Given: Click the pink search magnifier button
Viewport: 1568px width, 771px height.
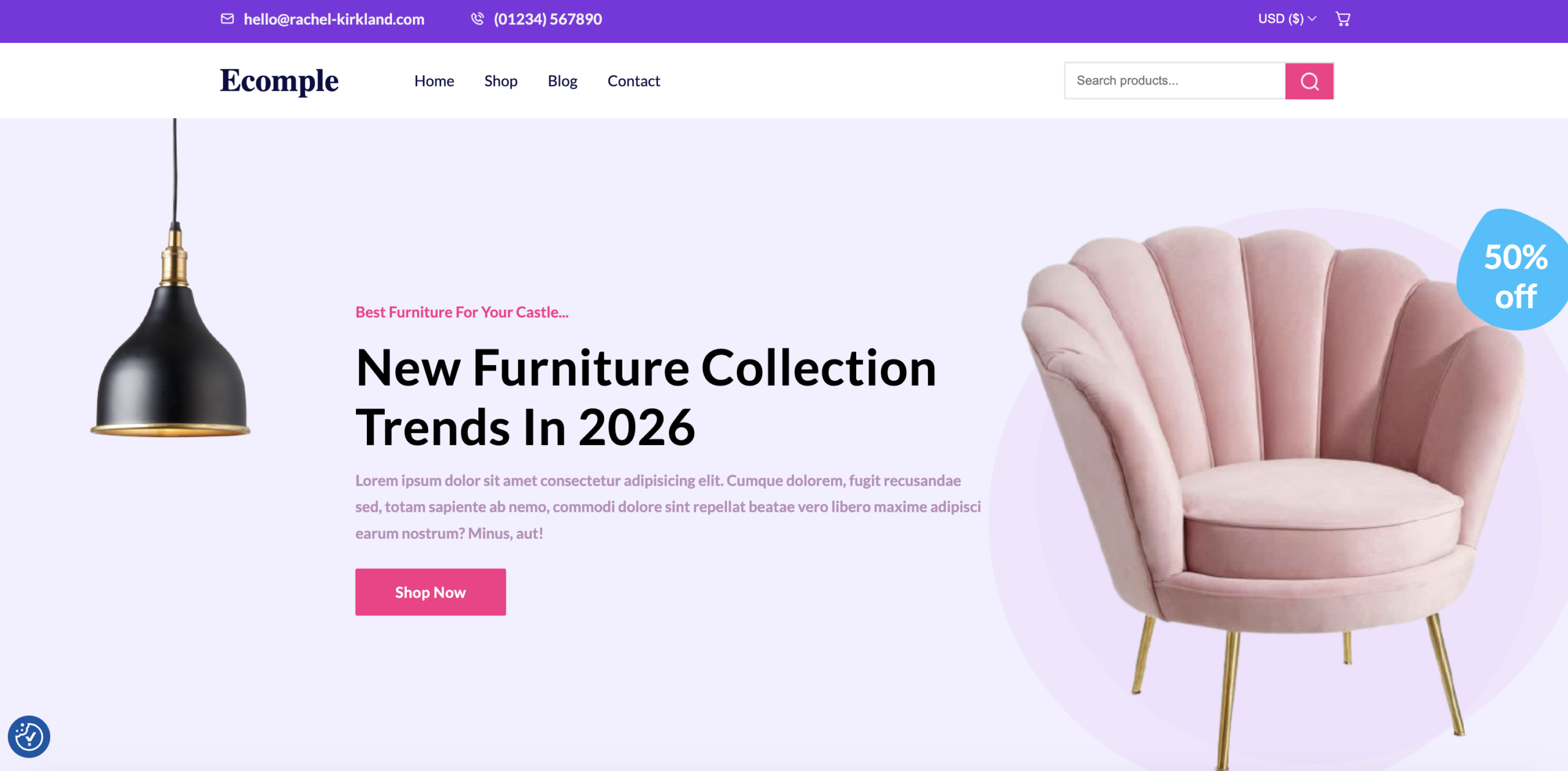Looking at the screenshot, I should click(x=1310, y=81).
